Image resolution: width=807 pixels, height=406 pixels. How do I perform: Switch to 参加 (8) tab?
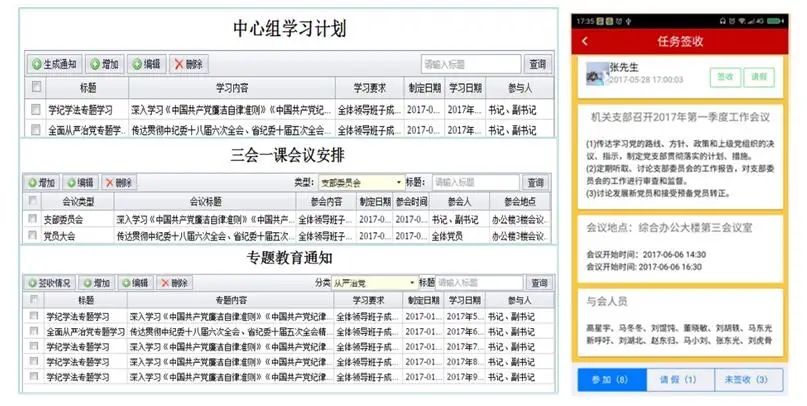[611, 380]
